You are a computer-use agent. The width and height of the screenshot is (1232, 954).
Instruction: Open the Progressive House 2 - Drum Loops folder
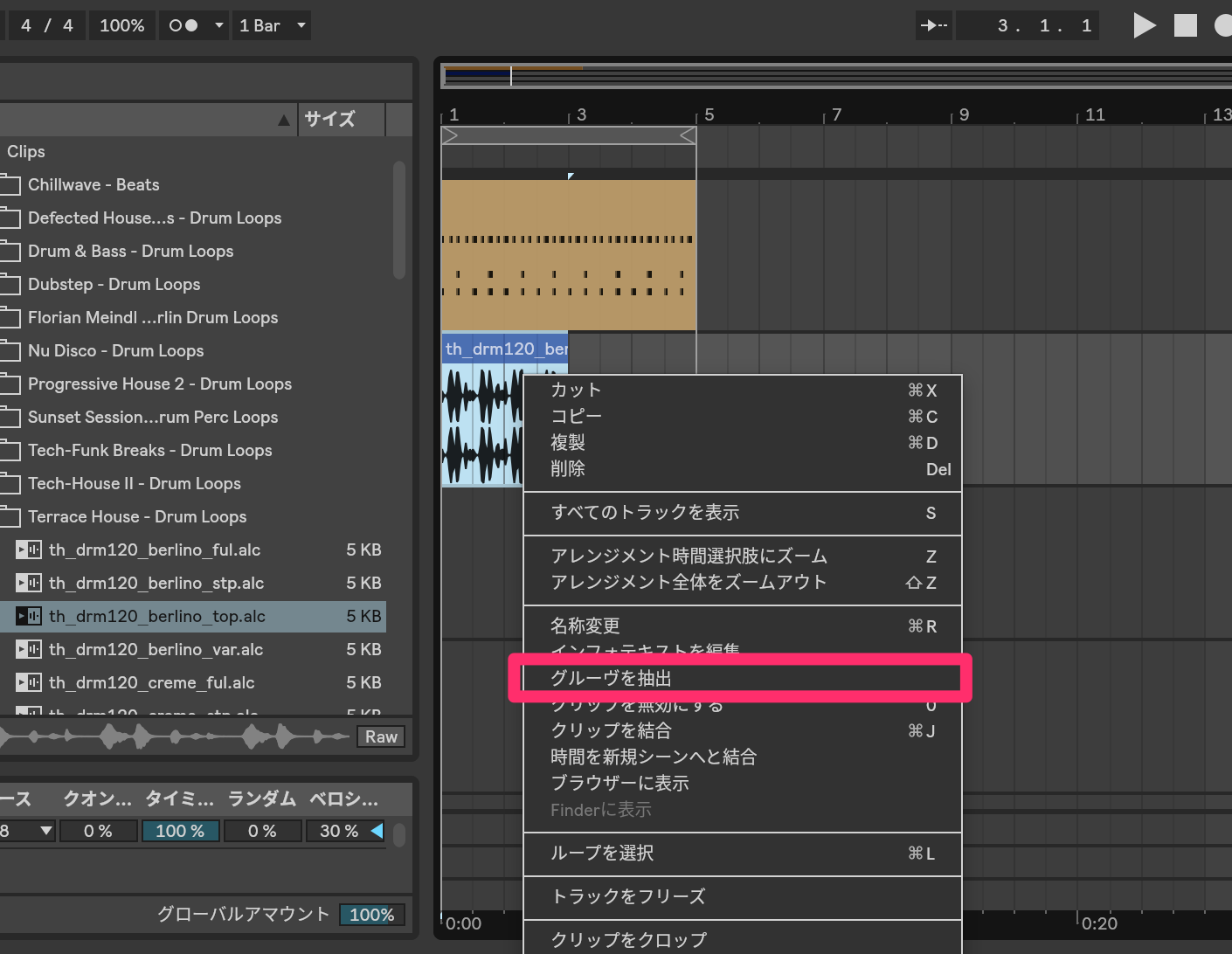click(193, 384)
